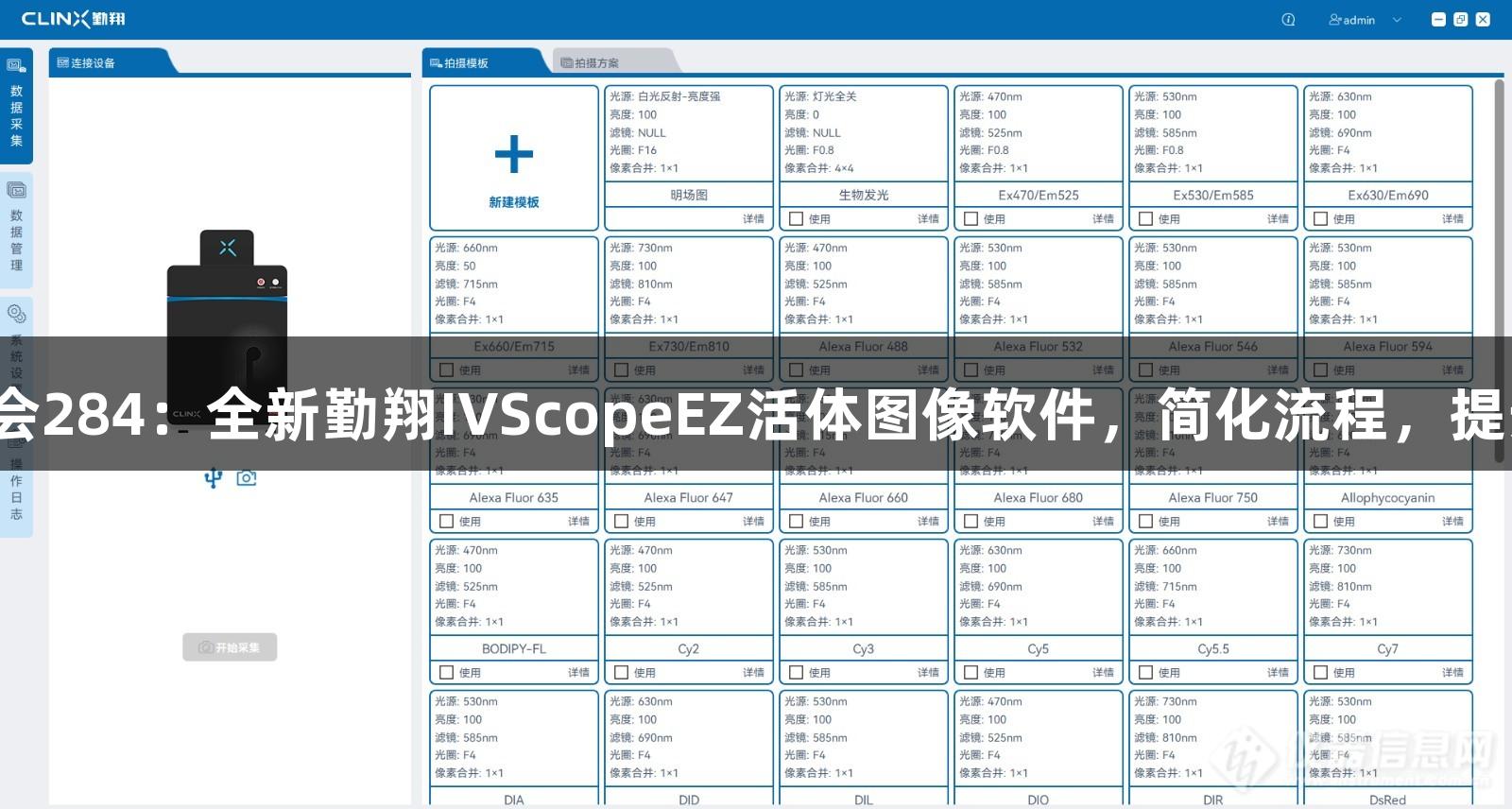The height and width of the screenshot is (809, 1512).
Task: Check the Cy5.5 使用 checkbox
Action: coord(1146,673)
